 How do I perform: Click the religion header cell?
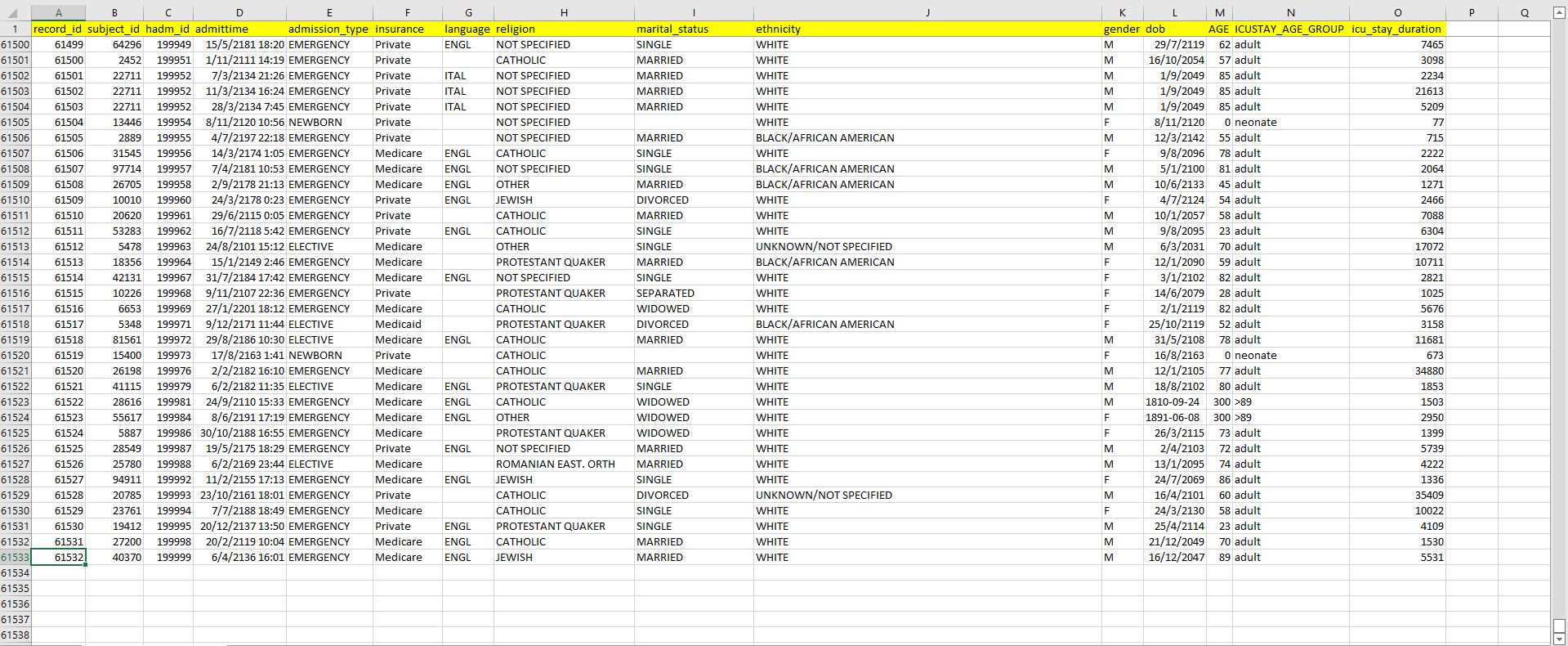pos(564,29)
